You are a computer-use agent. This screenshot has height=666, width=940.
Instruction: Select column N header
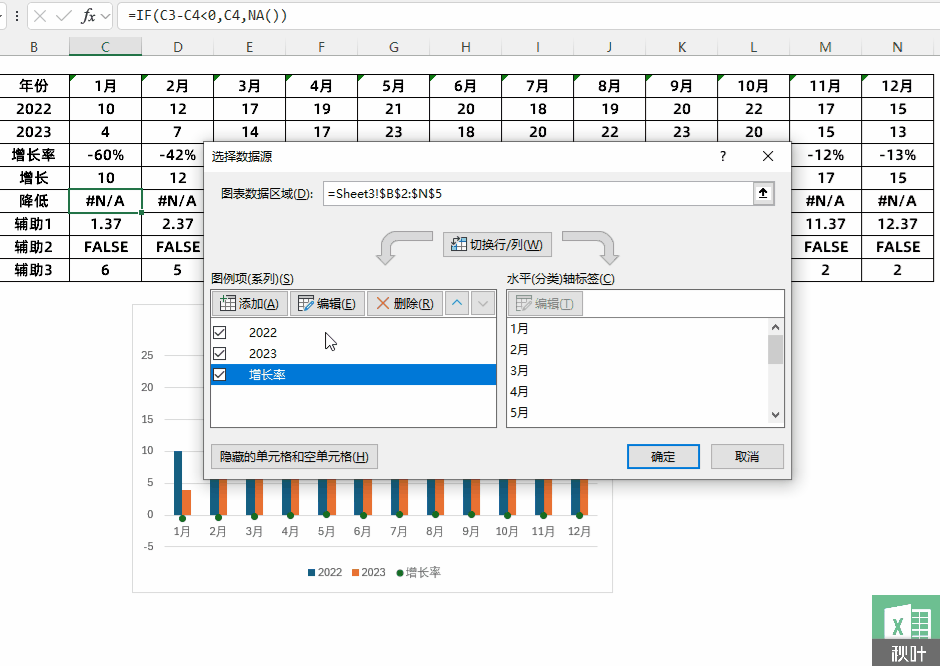pyautogui.click(x=897, y=47)
